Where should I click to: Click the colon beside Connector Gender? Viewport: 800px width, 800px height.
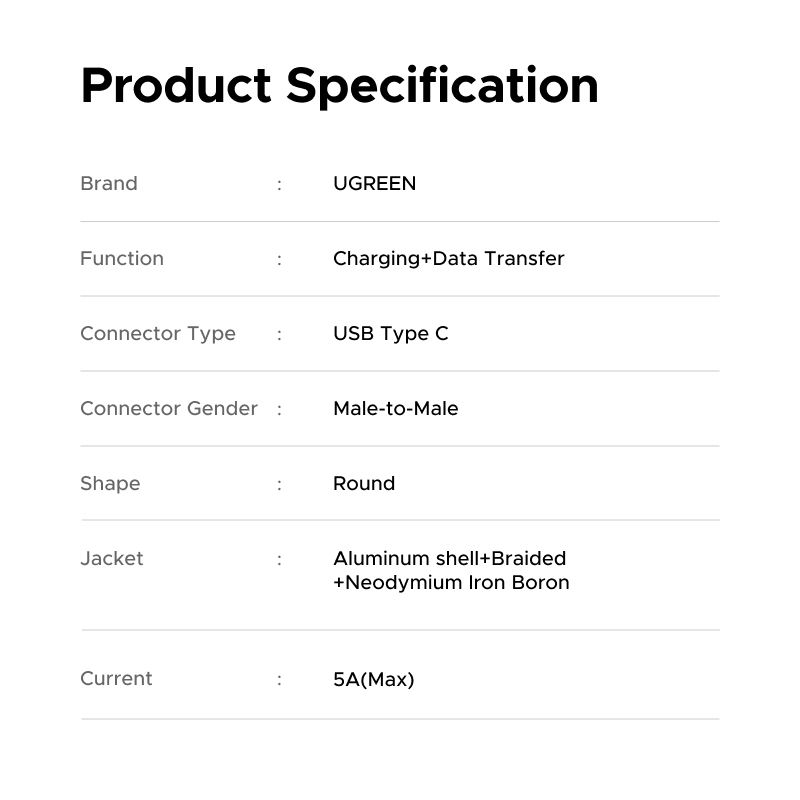pyautogui.click(x=279, y=410)
